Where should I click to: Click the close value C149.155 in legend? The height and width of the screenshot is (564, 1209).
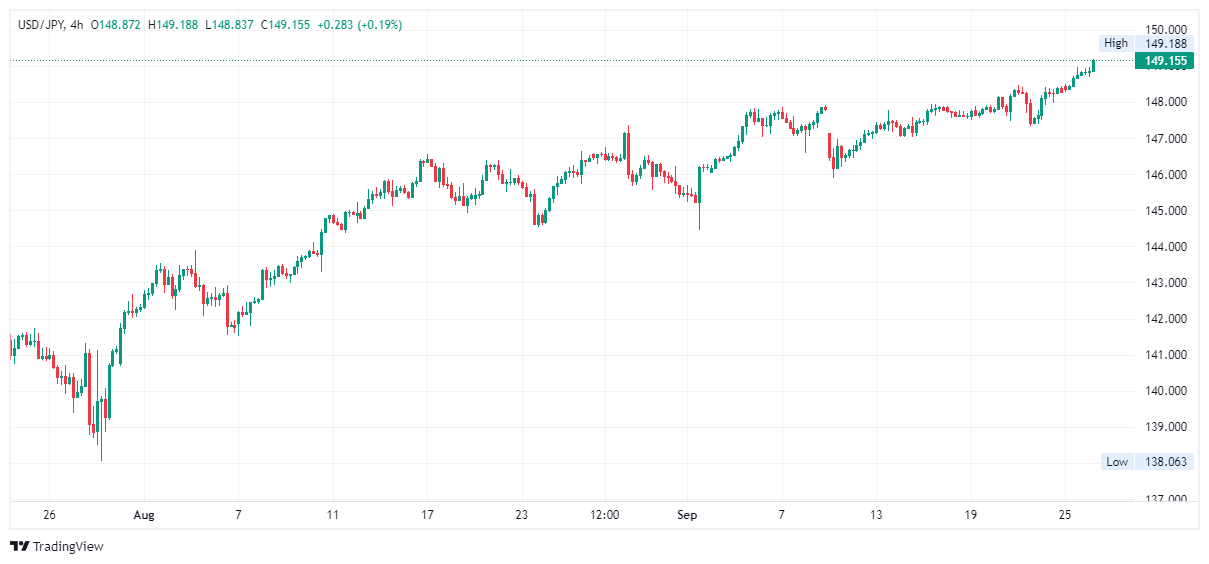click(x=286, y=25)
